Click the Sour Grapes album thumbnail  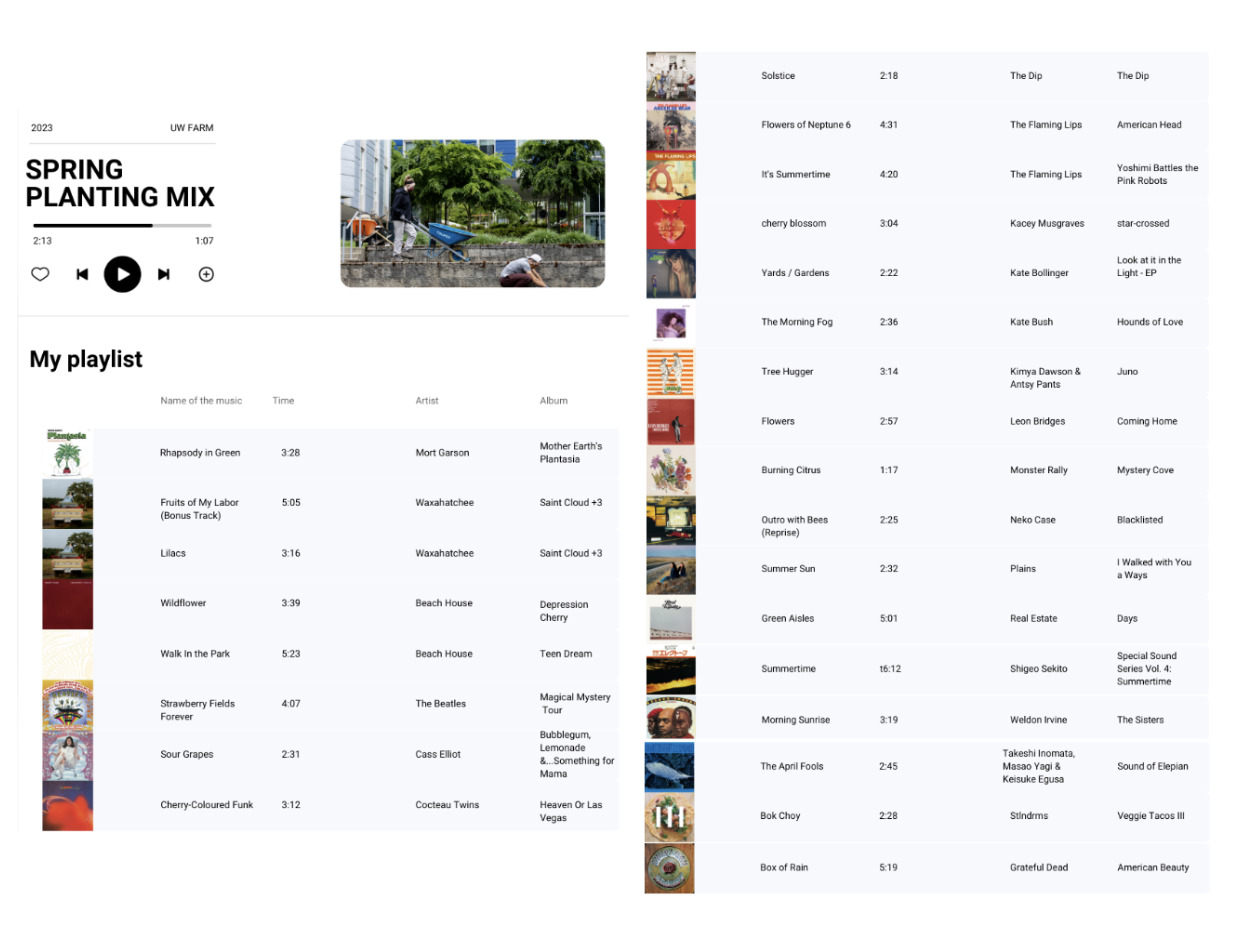point(68,755)
